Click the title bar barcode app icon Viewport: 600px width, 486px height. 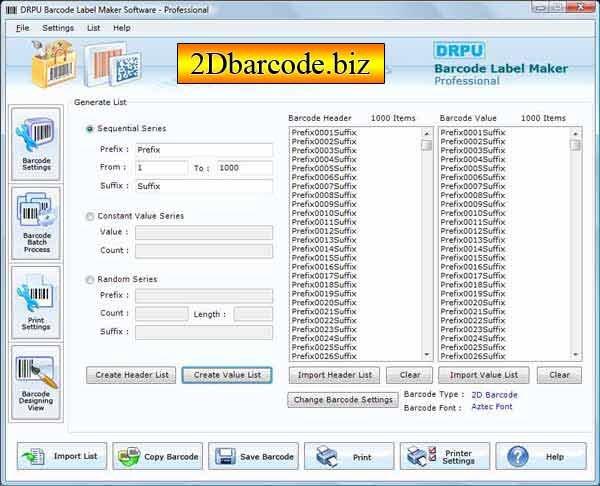coord(11,10)
